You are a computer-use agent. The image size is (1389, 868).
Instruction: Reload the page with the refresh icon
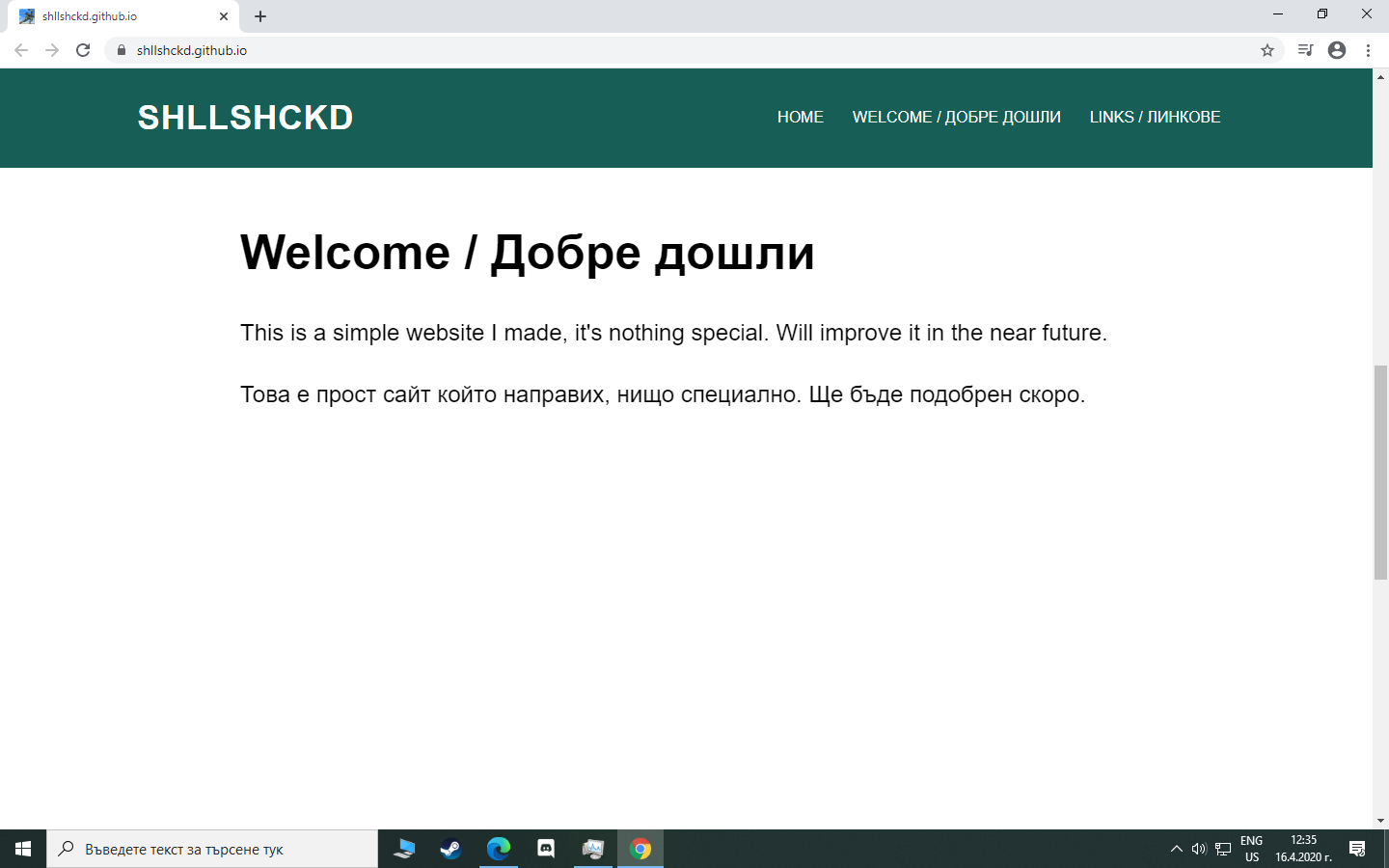(81, 49)
